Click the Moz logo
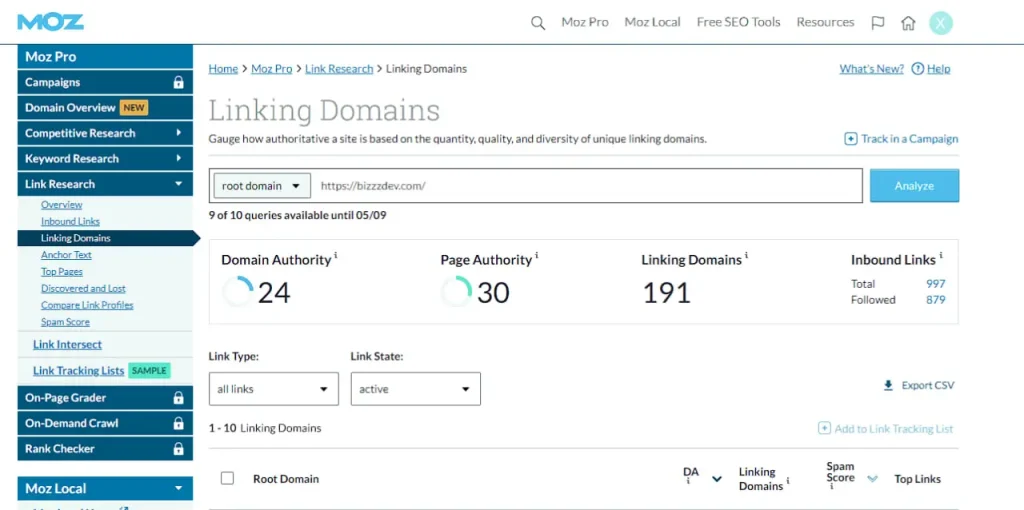Viewport: 1024px width, 510px height. pyautogui.click(x=50, y=22)
